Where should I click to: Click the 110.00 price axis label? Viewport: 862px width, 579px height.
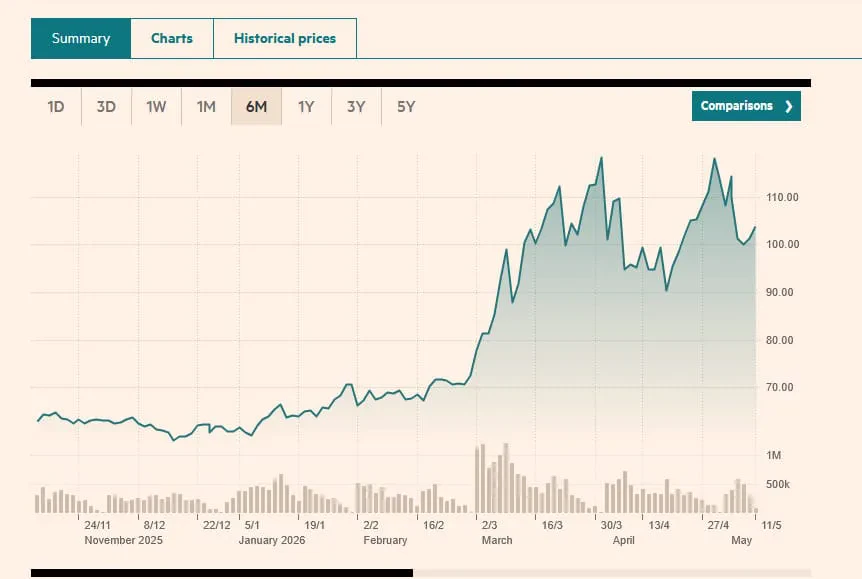click(782, 197)
